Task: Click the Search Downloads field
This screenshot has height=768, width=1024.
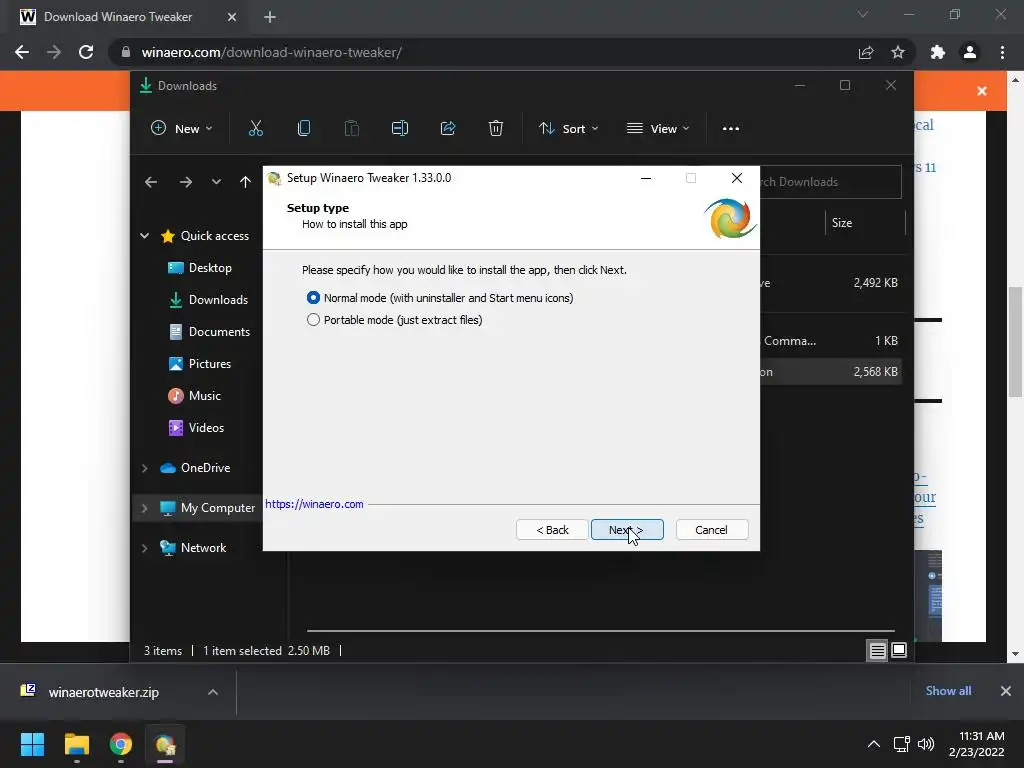Action: click(x=831, y=182)
